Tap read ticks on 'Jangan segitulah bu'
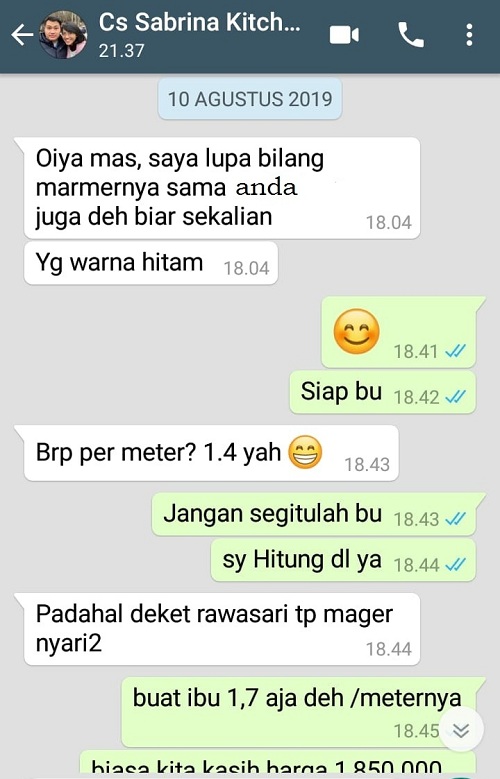The width and height of the screenshot is (500, 779). pos(455,519)
